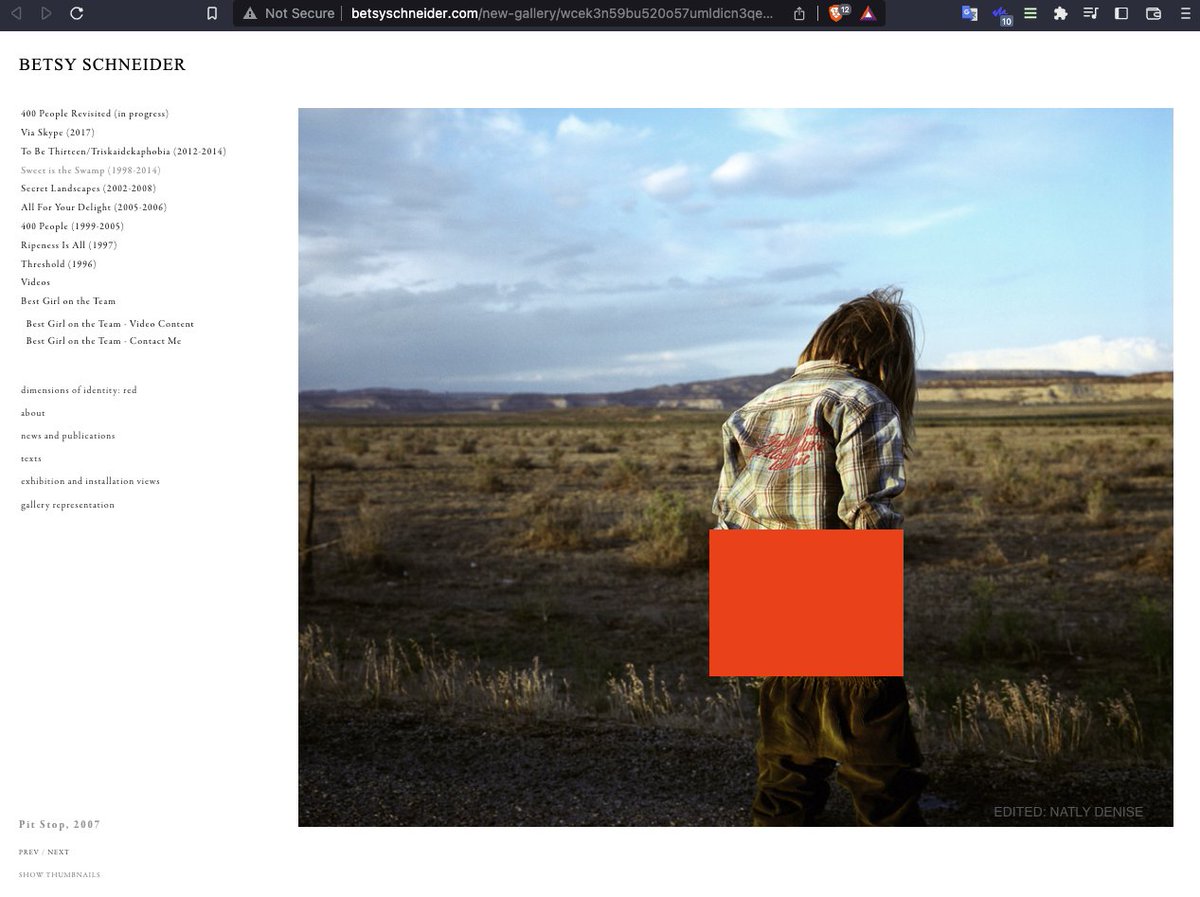This screenshot has height=897, width=1200.
Task: Open the 400 People Revisited gallery
Action: coord(94,114)
